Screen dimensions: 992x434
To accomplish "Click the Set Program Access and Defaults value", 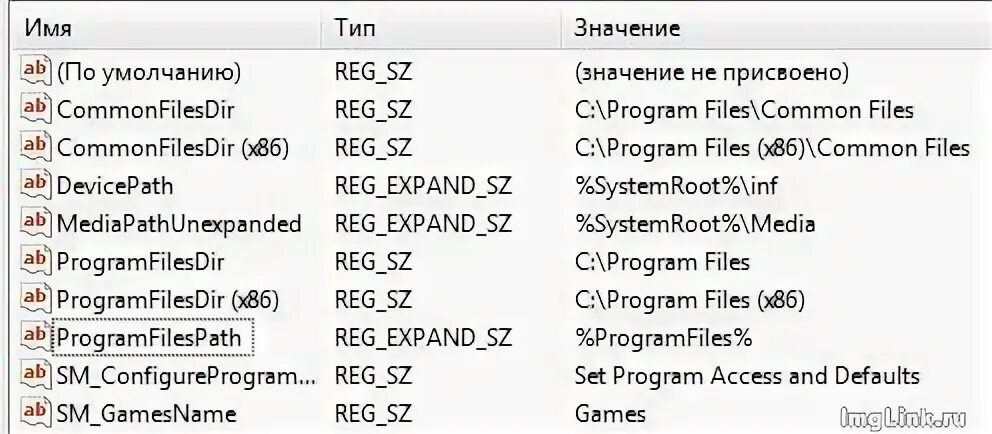I will point(747,376).
